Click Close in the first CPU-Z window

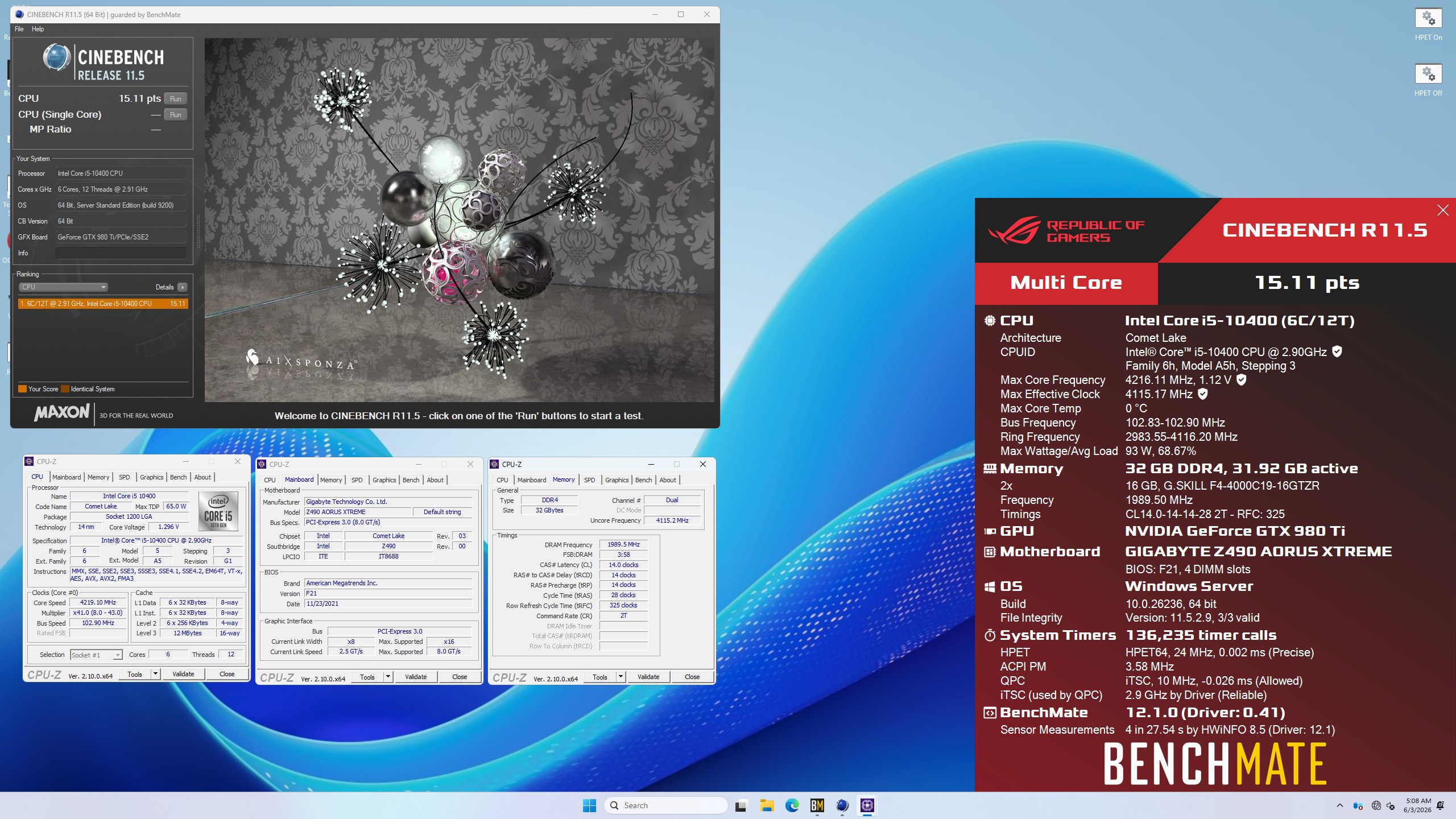pyautogui.click(x=227, y=674)
